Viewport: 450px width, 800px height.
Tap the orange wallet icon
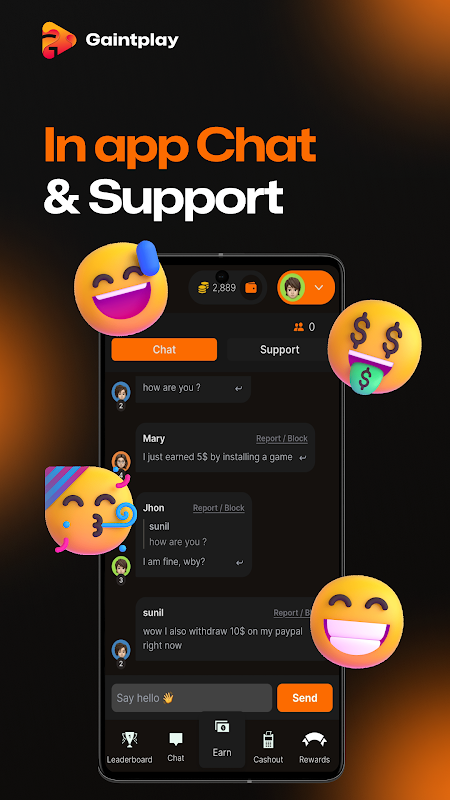(251, 288)
